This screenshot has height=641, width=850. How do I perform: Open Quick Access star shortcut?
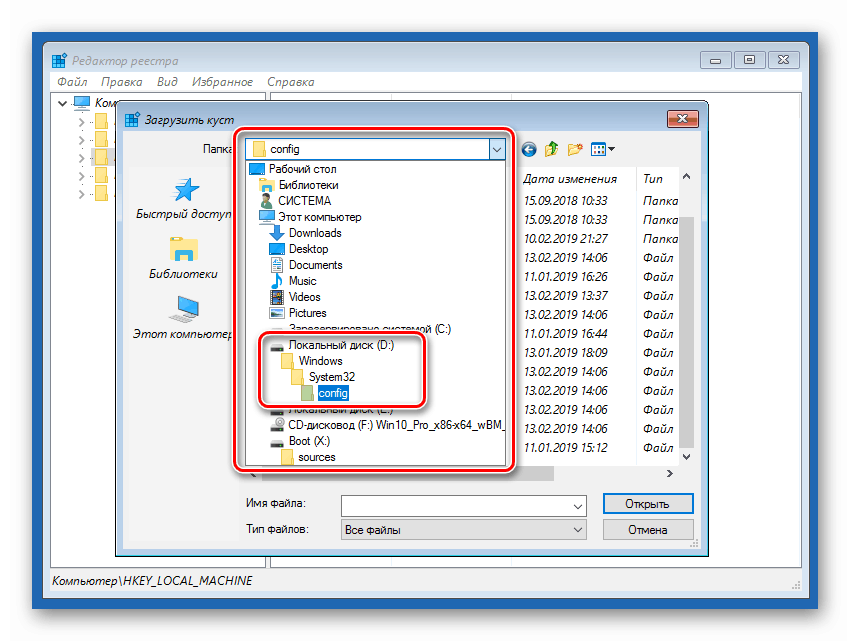tap(184, 198)
